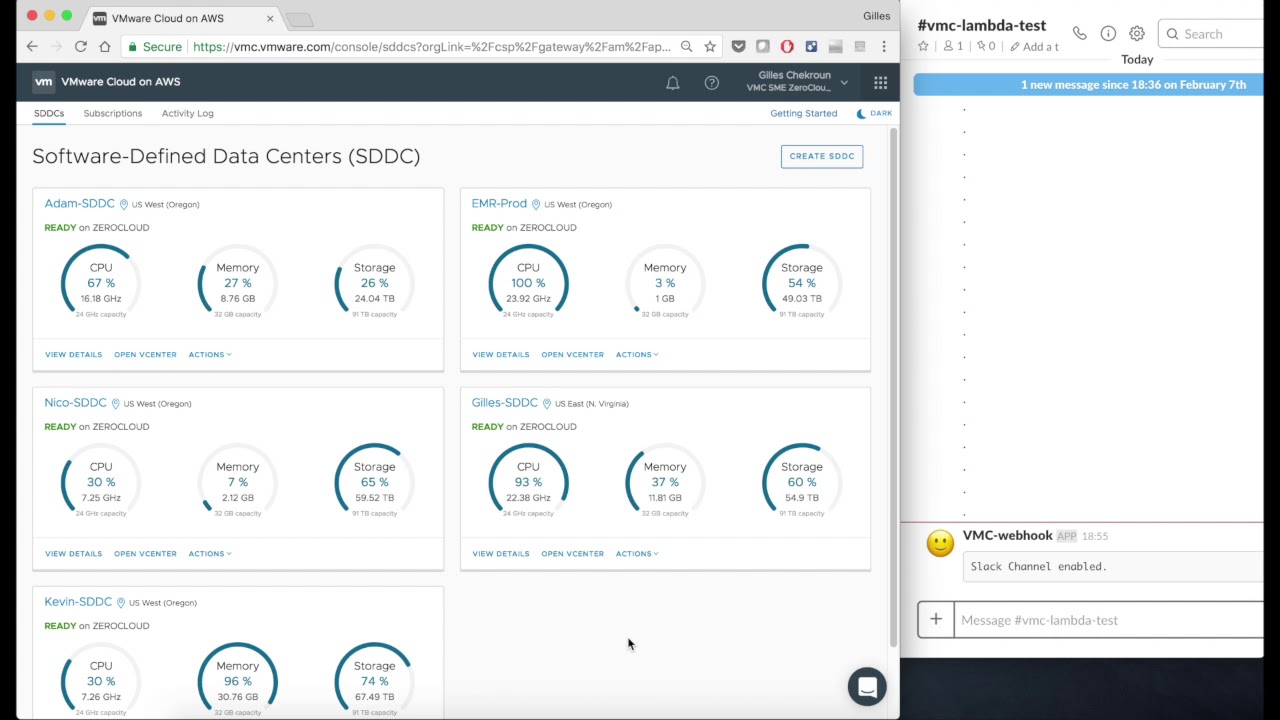Viewport: 1280px width, 720px height.
Task: Expand Actions dropdown for Gilles-SDDC
Action: pos(637,553)
